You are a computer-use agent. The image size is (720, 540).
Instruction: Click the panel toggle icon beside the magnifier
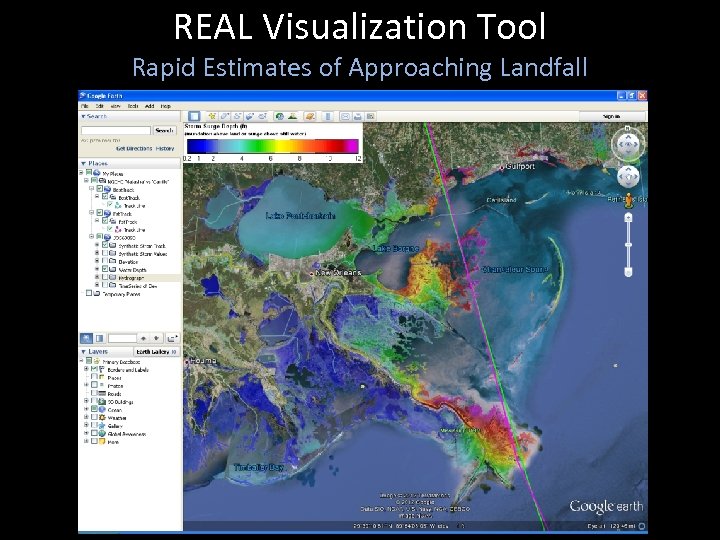click(99, 338)
